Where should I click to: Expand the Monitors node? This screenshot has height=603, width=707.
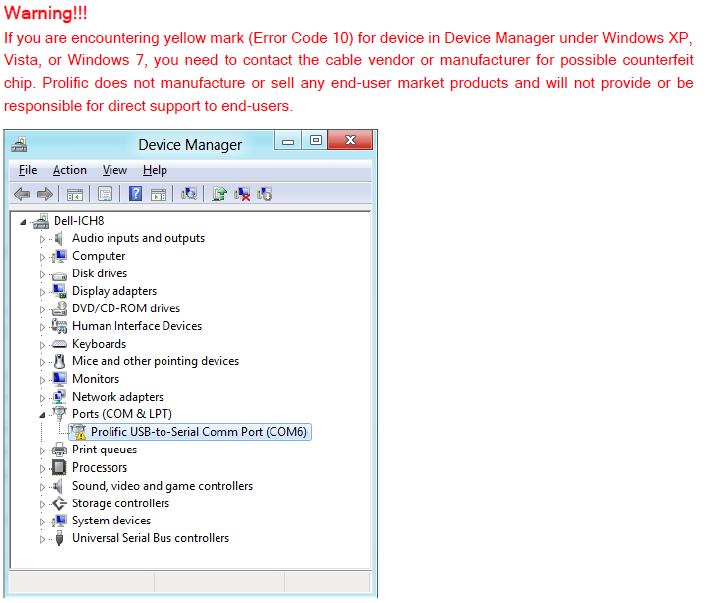pos(42,380)
